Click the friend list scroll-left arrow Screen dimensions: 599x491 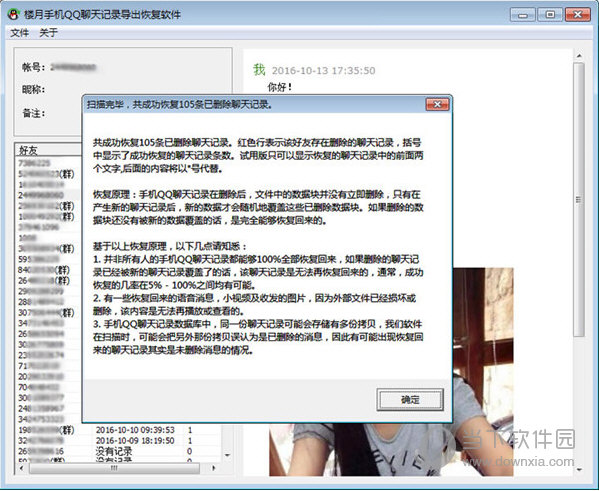tap(21, 468)
